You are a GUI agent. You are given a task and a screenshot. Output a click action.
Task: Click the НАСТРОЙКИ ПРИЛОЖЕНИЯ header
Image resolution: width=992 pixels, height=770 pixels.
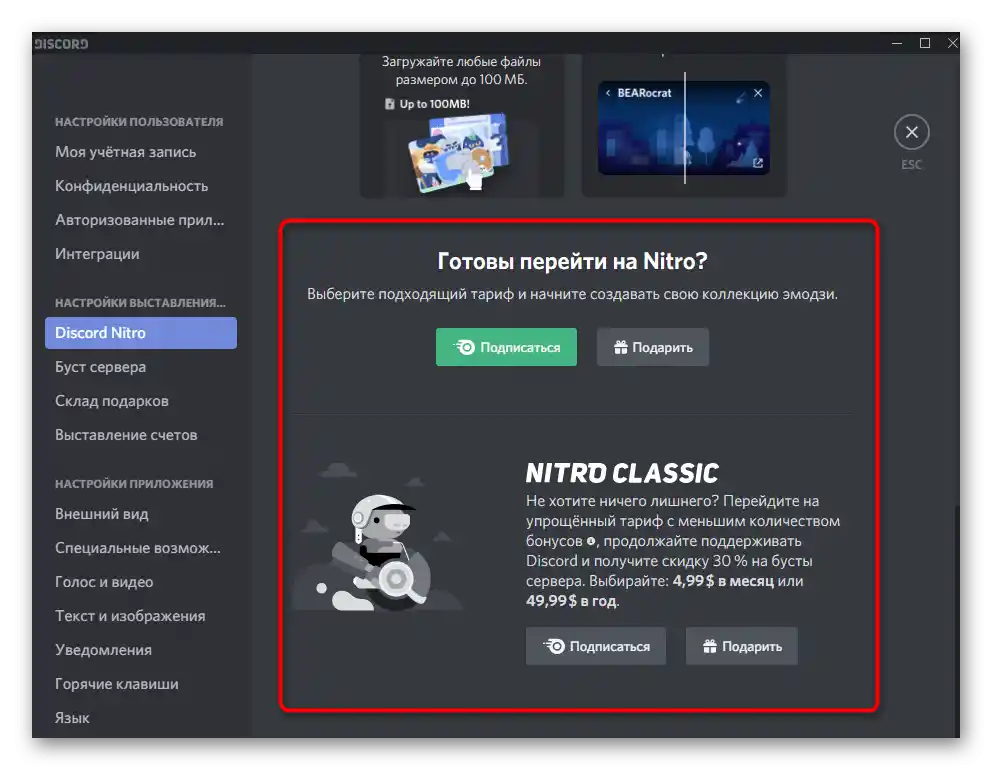click(x=134, y=483)
